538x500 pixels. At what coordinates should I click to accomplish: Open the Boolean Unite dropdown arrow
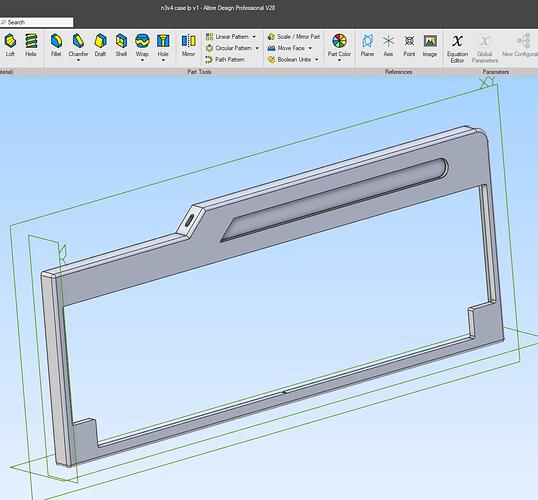[317, 59]
